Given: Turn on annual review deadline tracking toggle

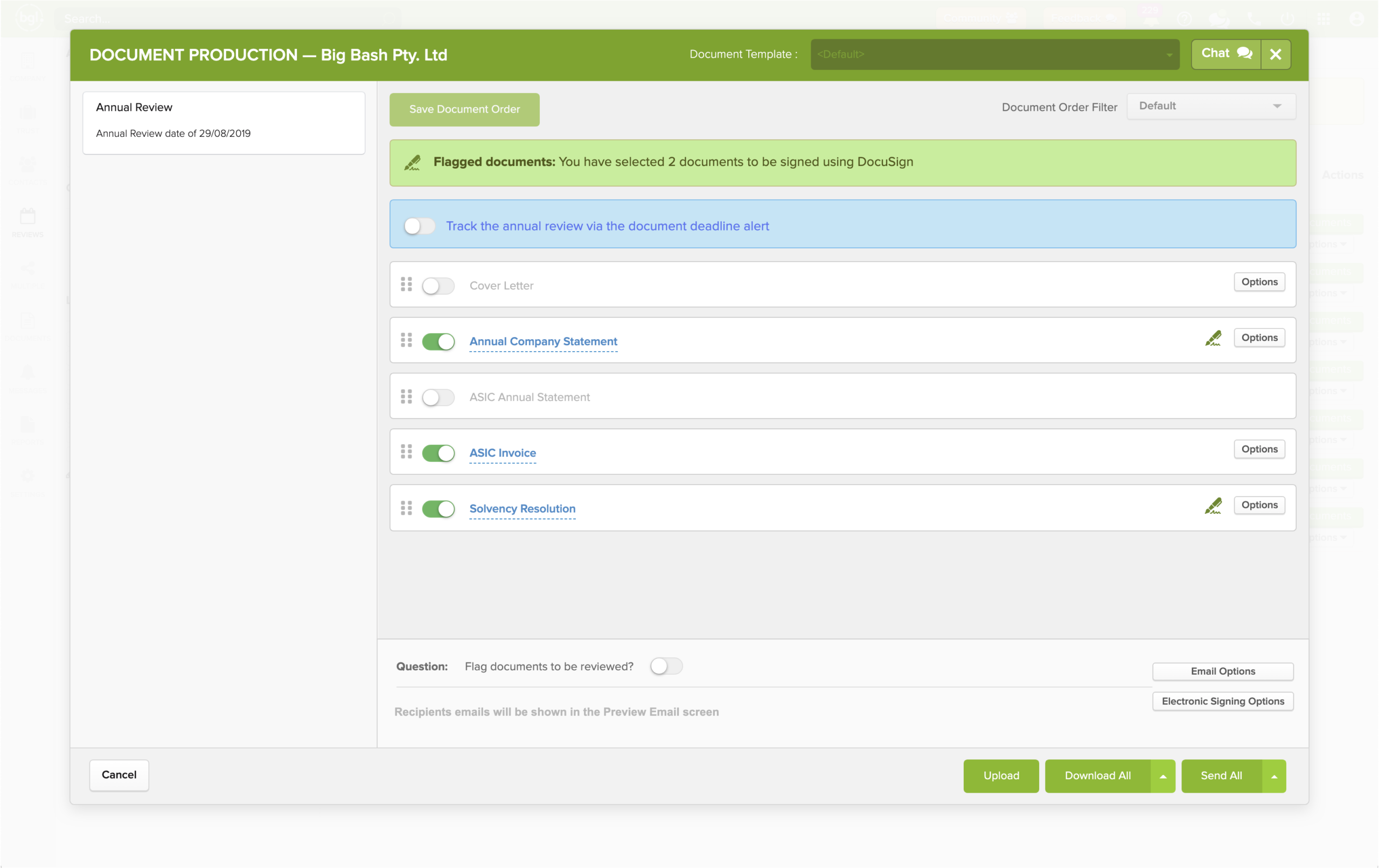Looking at the screenshot, I should click(419, 226).
